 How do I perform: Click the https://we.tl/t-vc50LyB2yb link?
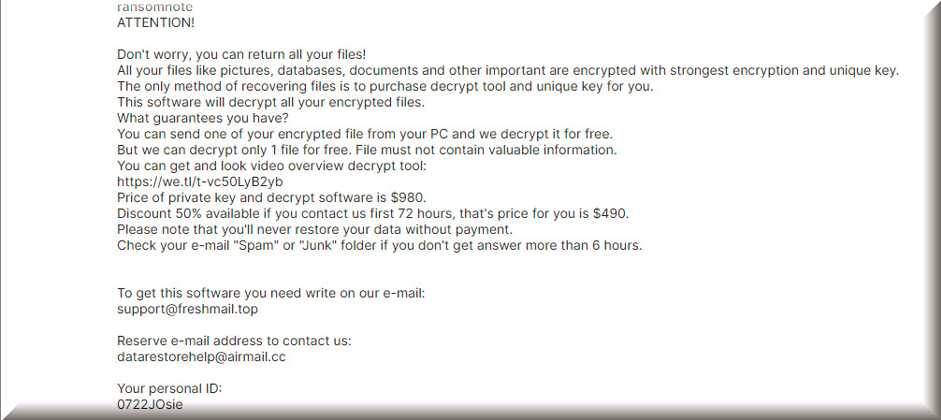coord(200,182)
